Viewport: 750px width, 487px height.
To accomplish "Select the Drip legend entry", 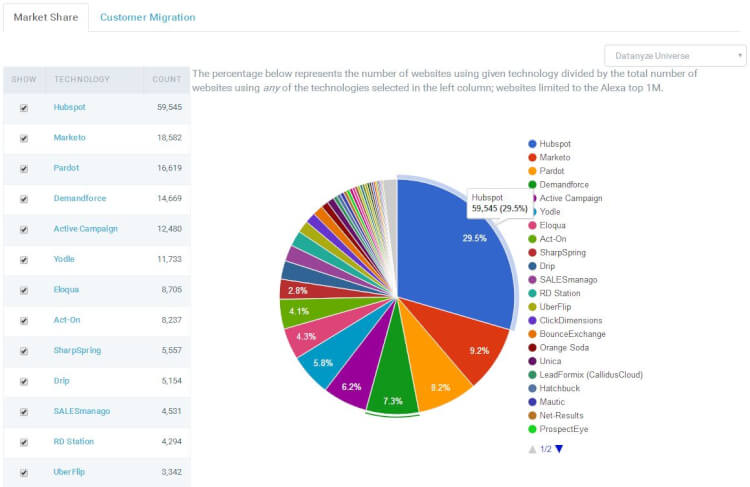I will pyautogui.click(x=542, y=266).
